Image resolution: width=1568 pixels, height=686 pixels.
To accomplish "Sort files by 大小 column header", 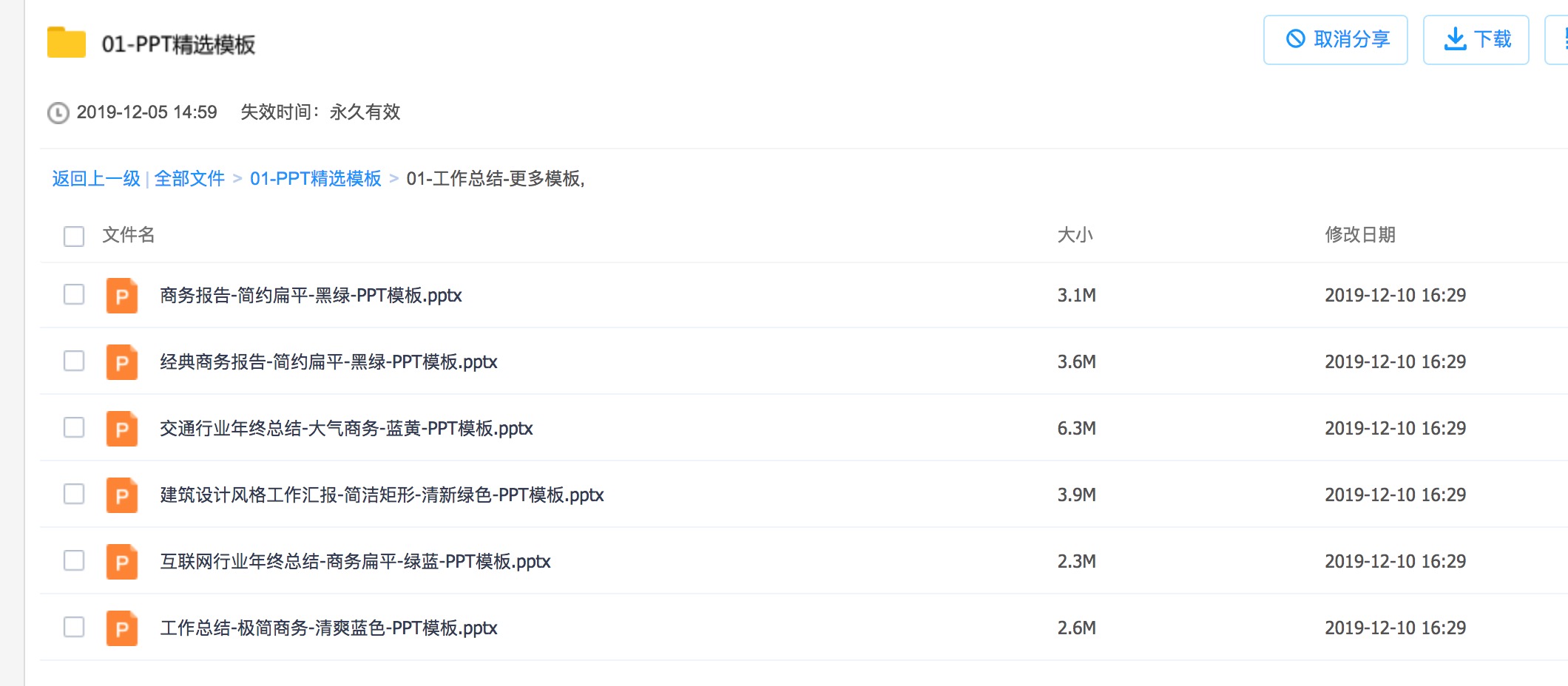I will point(1075,235).
